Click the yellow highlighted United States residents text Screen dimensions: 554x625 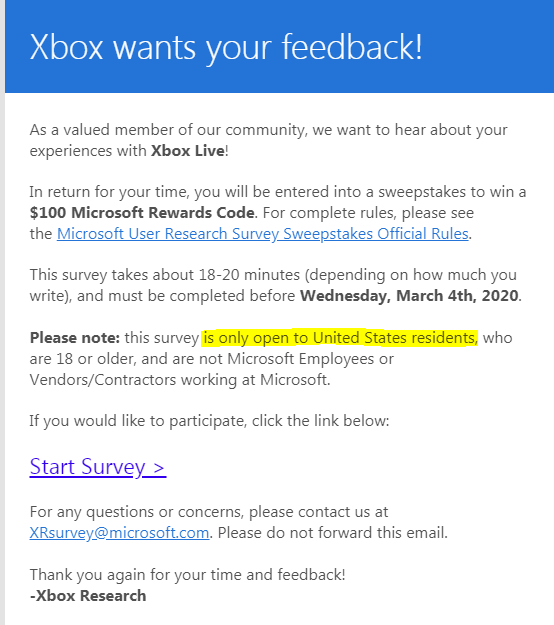click(x=339, y=338)
